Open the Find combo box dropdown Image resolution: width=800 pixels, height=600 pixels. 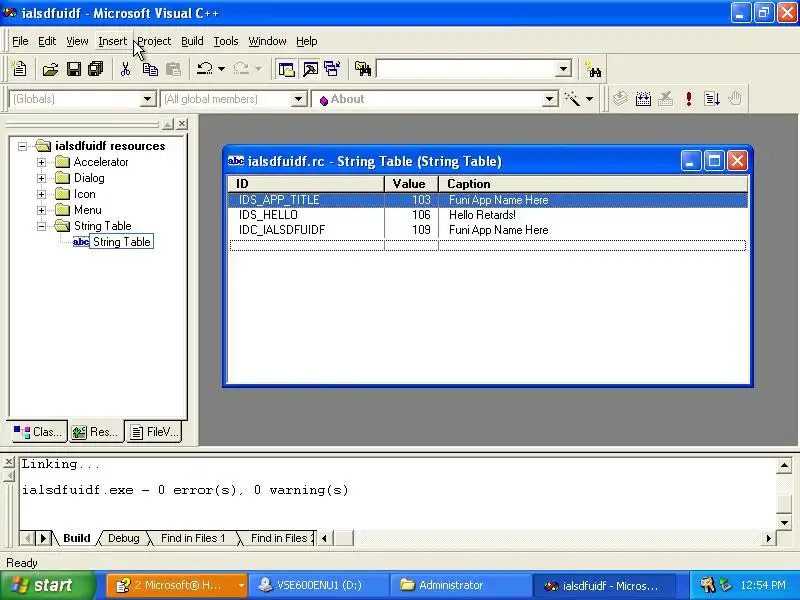point(563,69)
